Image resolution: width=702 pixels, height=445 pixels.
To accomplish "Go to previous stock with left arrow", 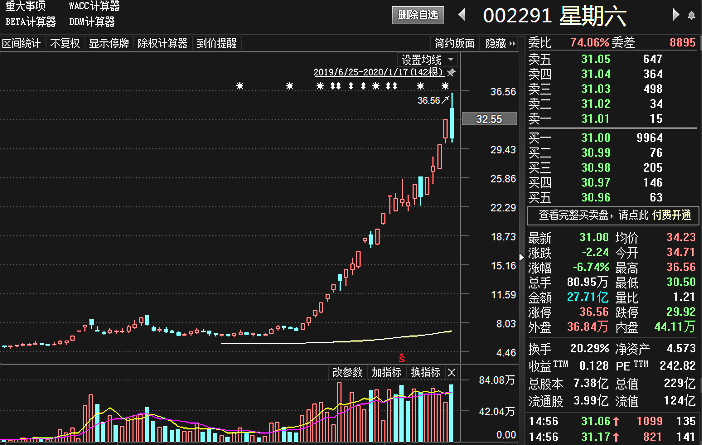I will tap(462, 15).
